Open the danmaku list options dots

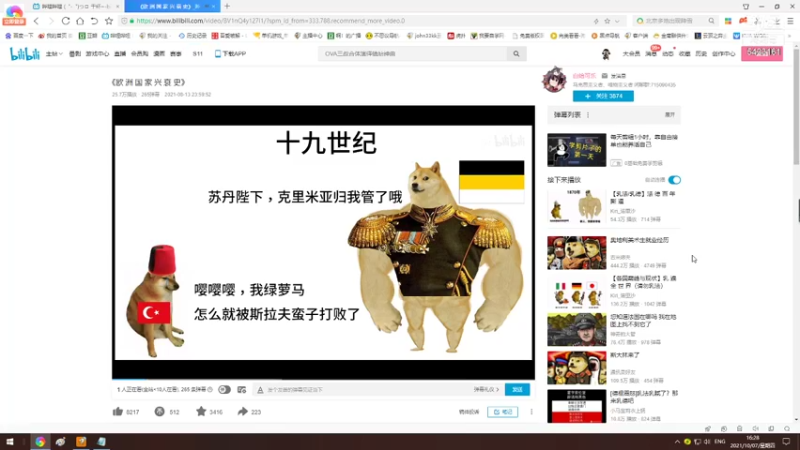click(x=588, y=115)
